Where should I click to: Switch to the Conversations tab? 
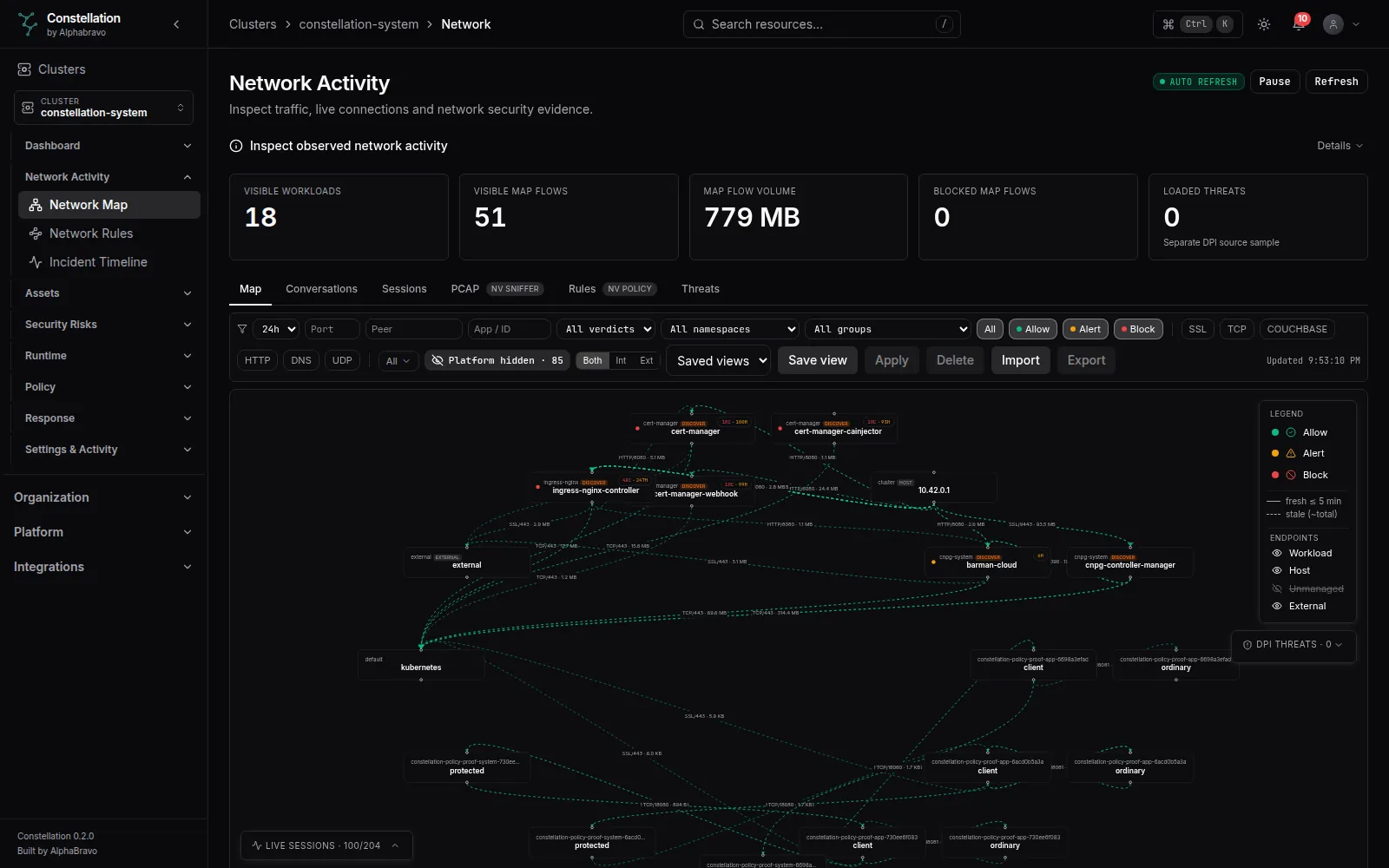321,289
